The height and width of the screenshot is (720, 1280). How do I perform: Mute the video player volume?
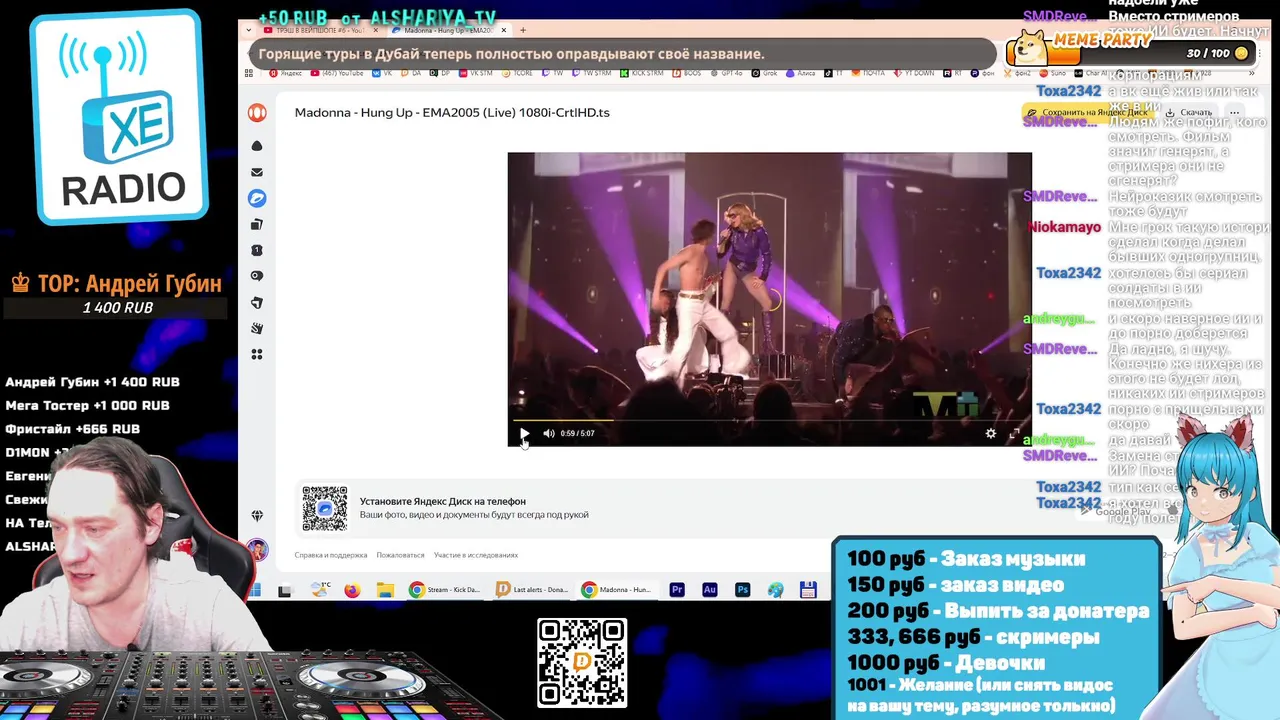pos(548,433)
